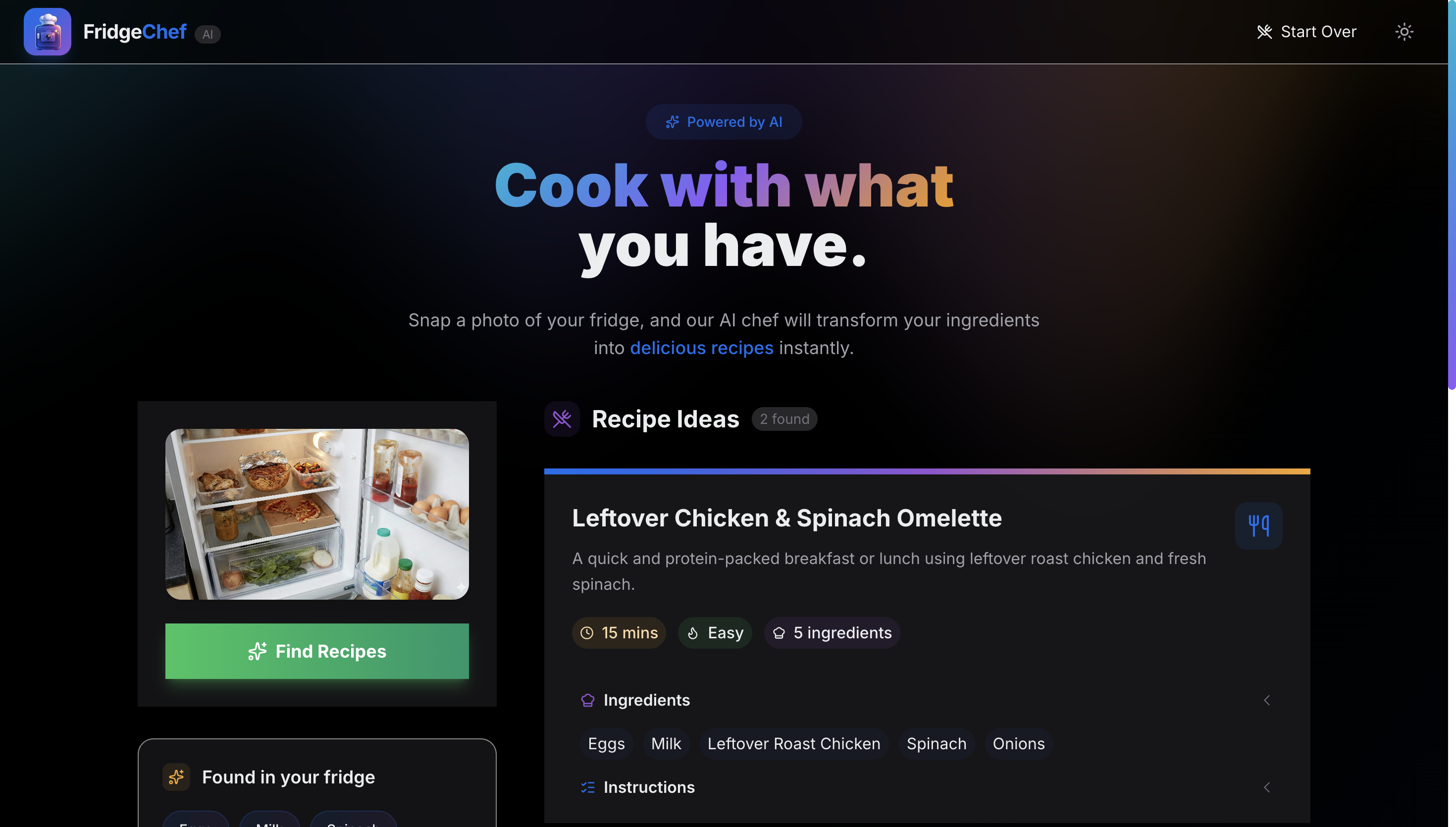Click the Find Recipes button
Screen dimensions: 1456x827
317,651
